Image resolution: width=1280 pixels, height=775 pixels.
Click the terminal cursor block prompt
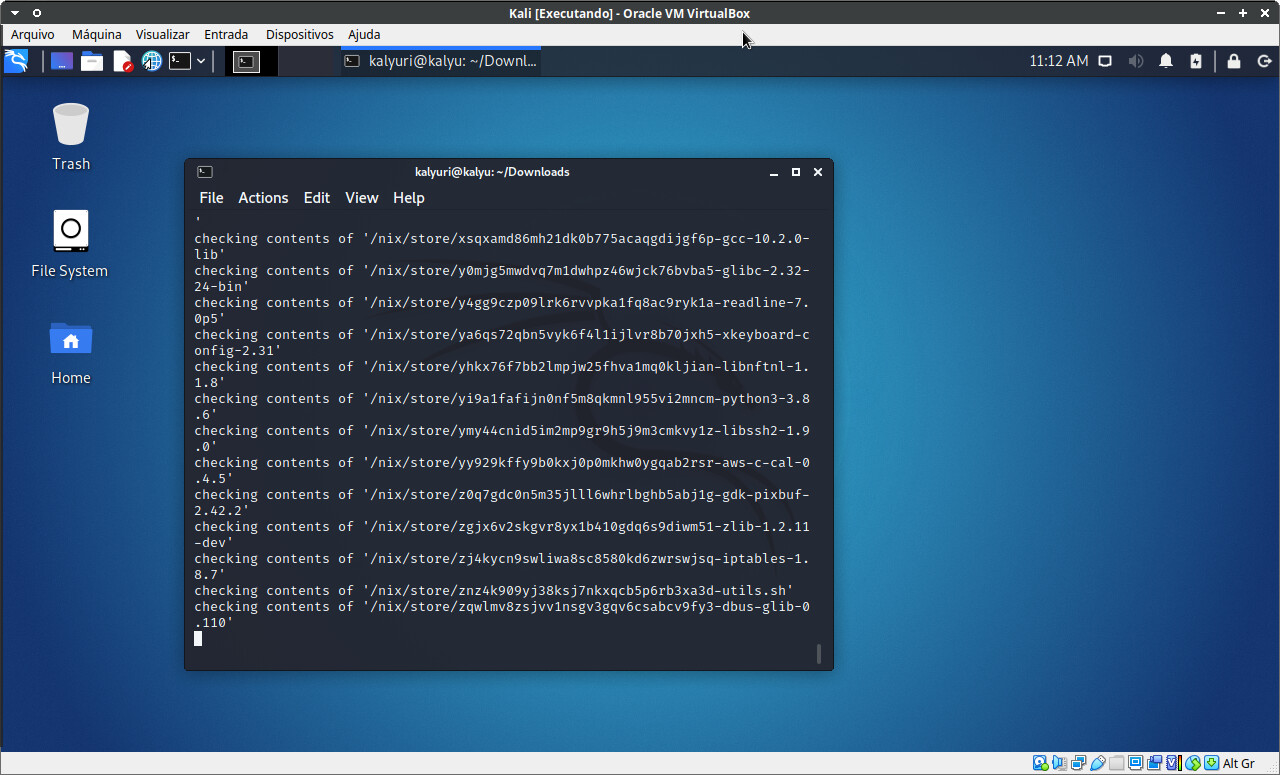point(198,638)
